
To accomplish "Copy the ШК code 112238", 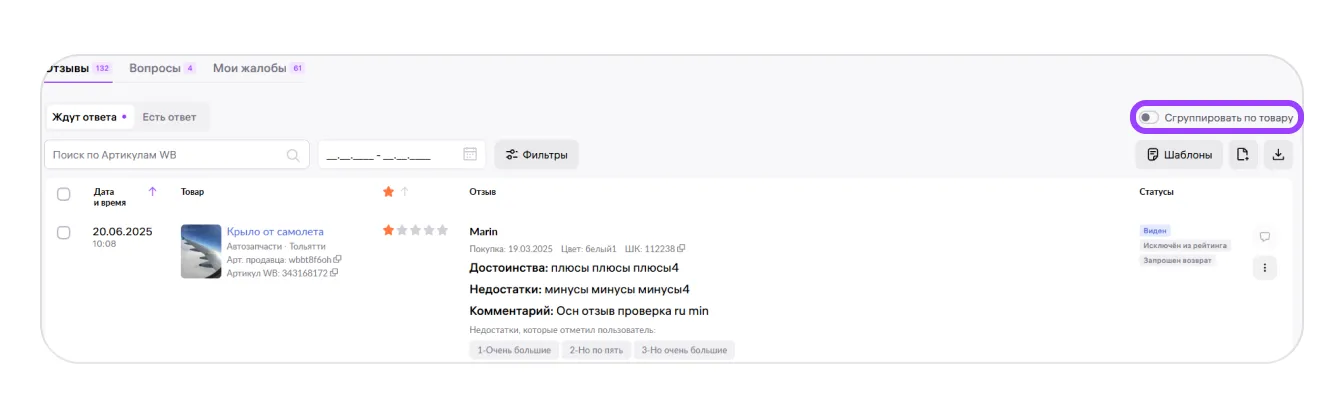I will point(681,249).
